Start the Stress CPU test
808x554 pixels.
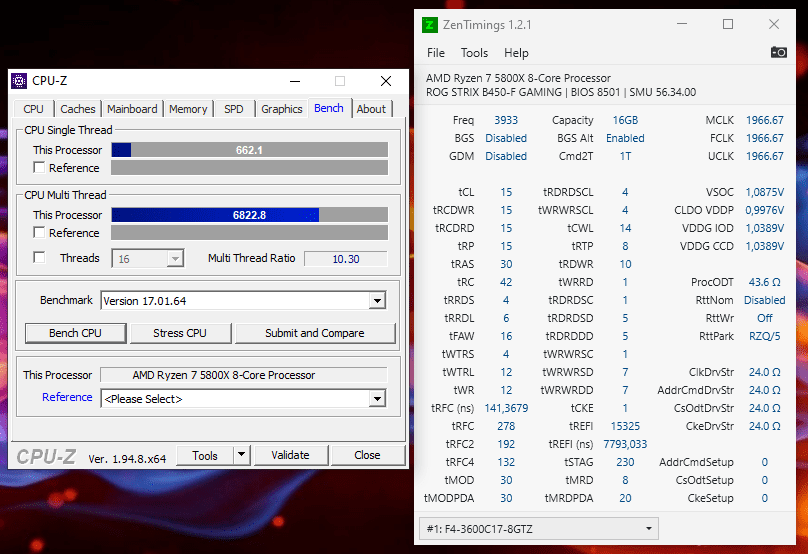click(x=180, y=333)
